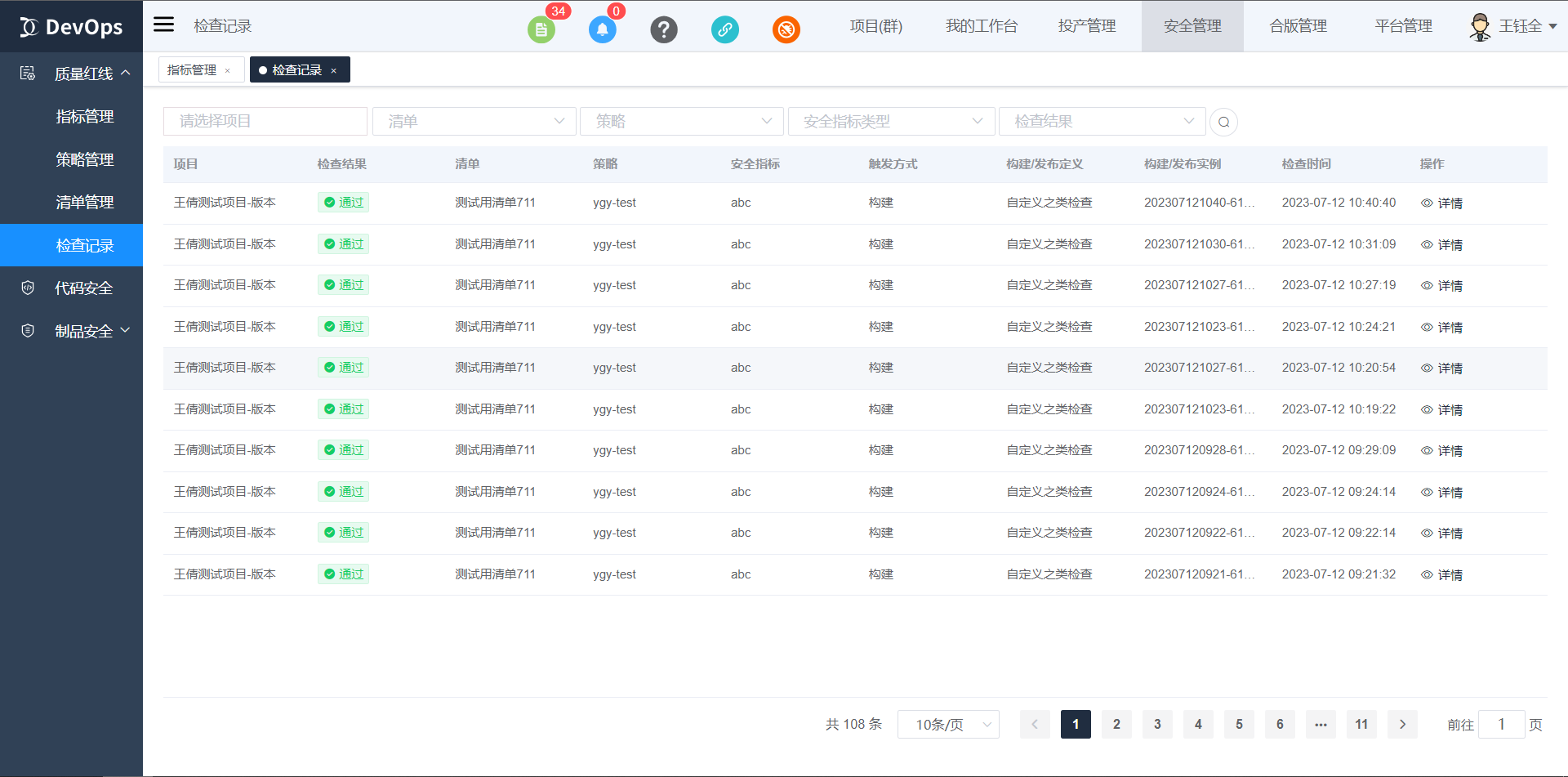Go to page 11 in pagination
Screen dimensions: 1568x777
1361,724
